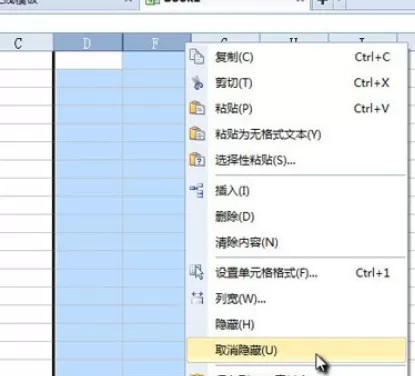Choose 复制(C) from the context menu
Image resolution: width=415 pixels, height=376 pixels.
pyautogui.click(x=297, y=57)
